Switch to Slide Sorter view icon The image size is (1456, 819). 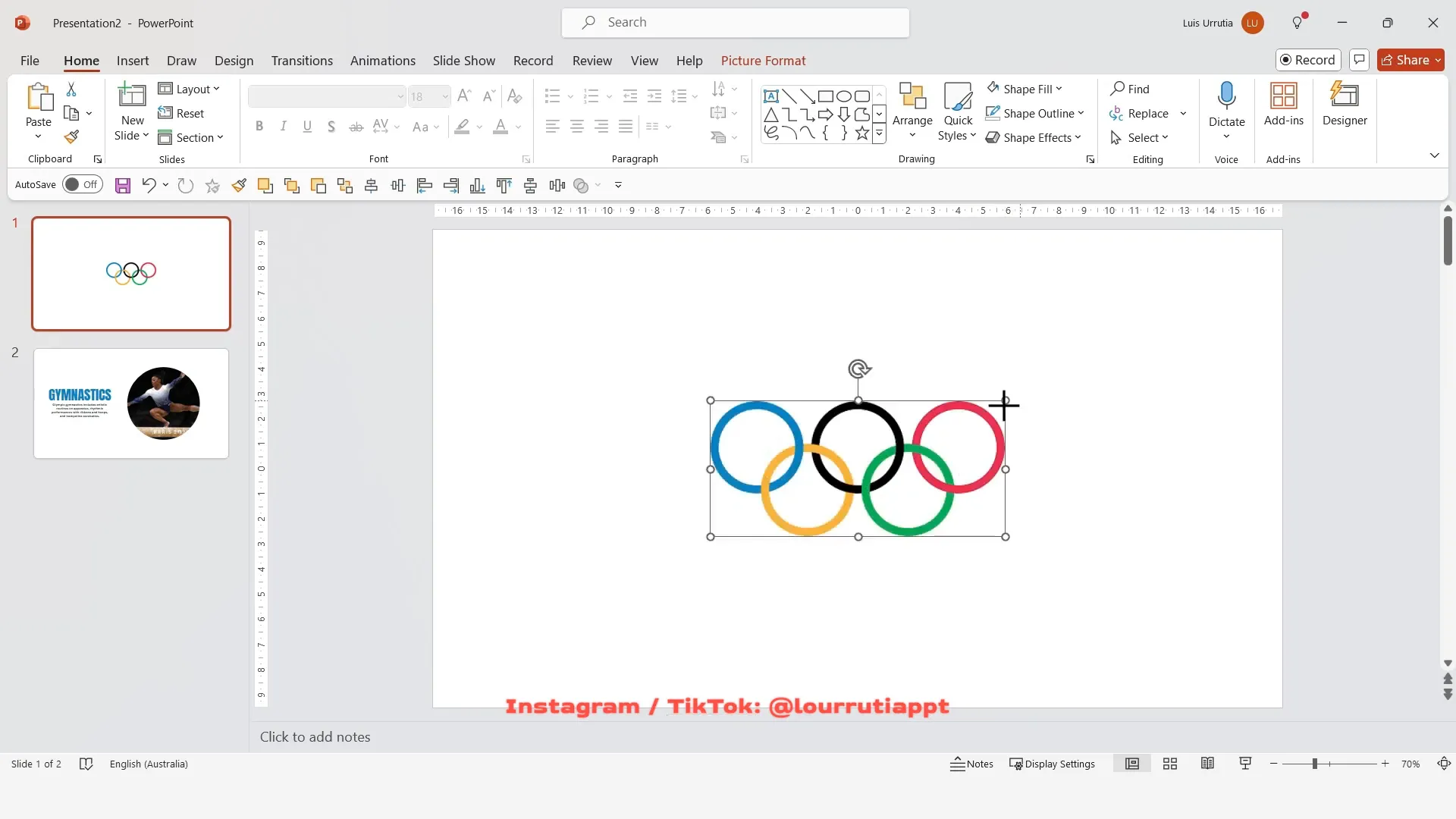coord(1170,764)
